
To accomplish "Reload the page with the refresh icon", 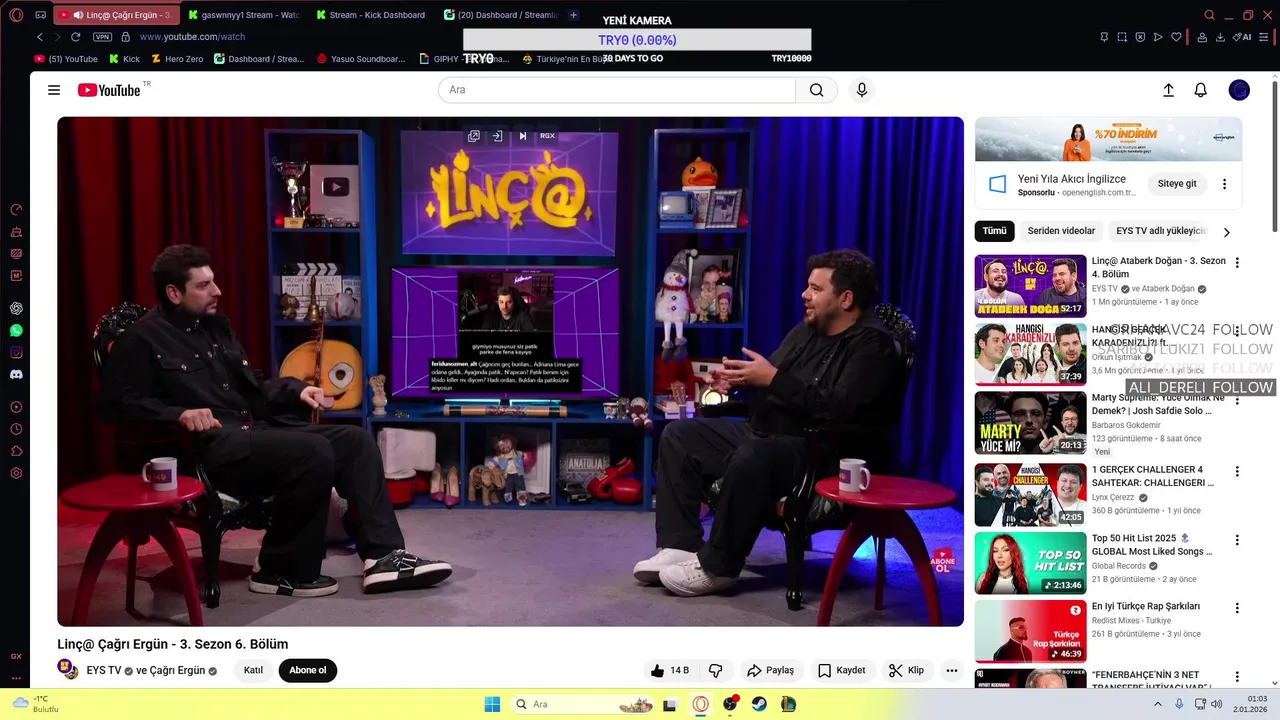I will 75,37.
